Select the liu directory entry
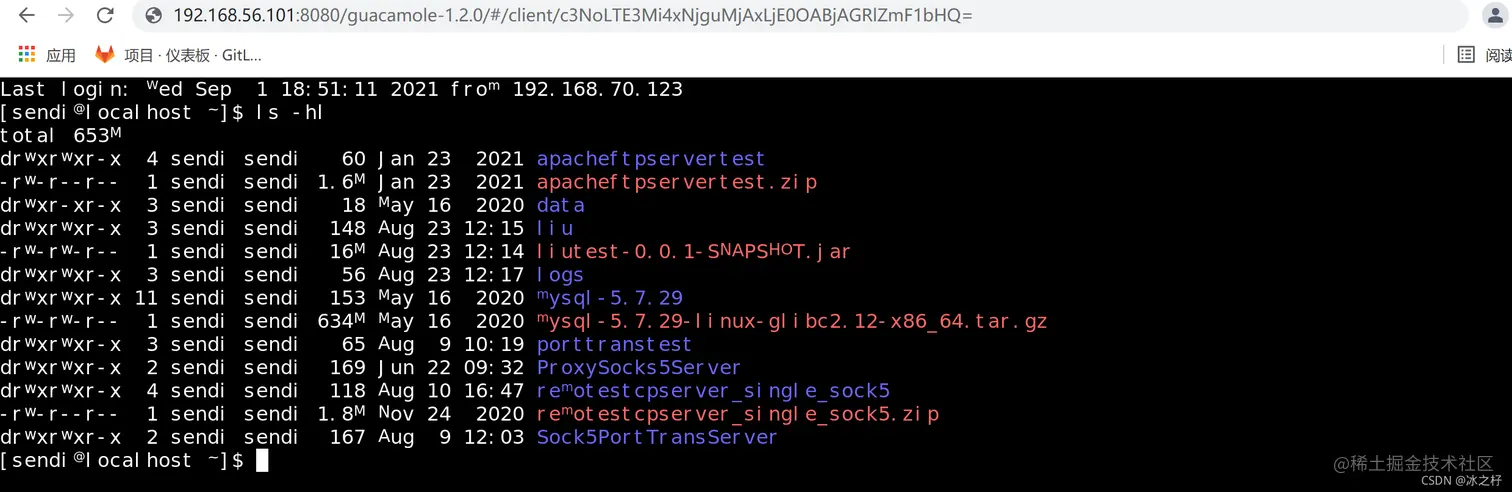Image resolution: width=1512 pixels, height=492 pixels. 555,228
